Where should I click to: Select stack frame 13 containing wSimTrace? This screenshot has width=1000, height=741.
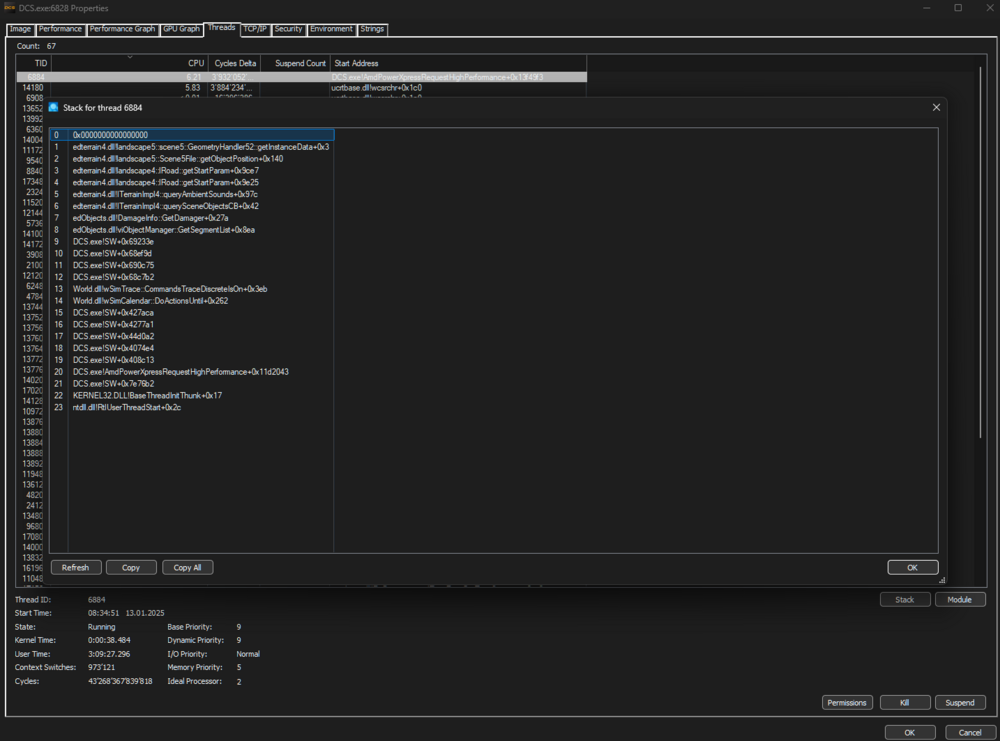[200, 289]
